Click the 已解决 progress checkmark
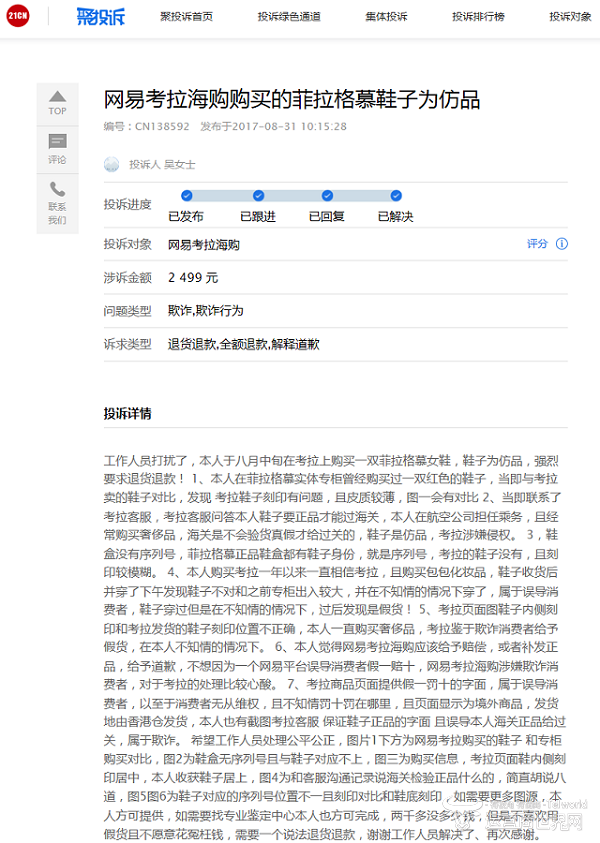The height and width of the screenshot is (843, 600). [396, 196]
